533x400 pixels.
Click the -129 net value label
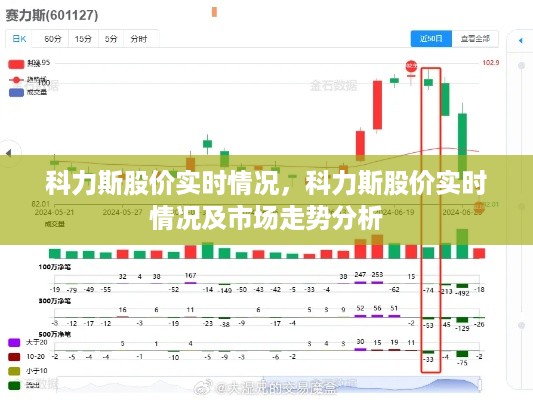(x=462, y=328)
